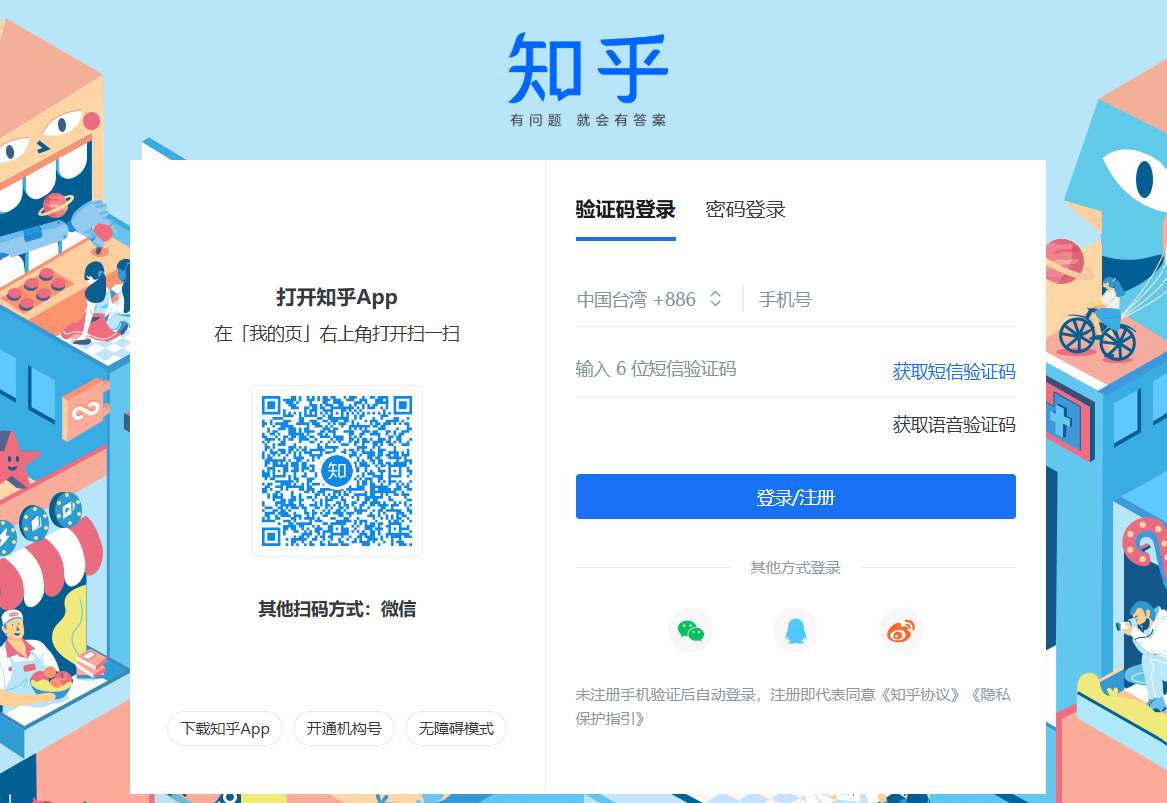This screenshot has height=803, width=1167.
Task: Click the 开通机构号 button
Action: click(344, 729)
